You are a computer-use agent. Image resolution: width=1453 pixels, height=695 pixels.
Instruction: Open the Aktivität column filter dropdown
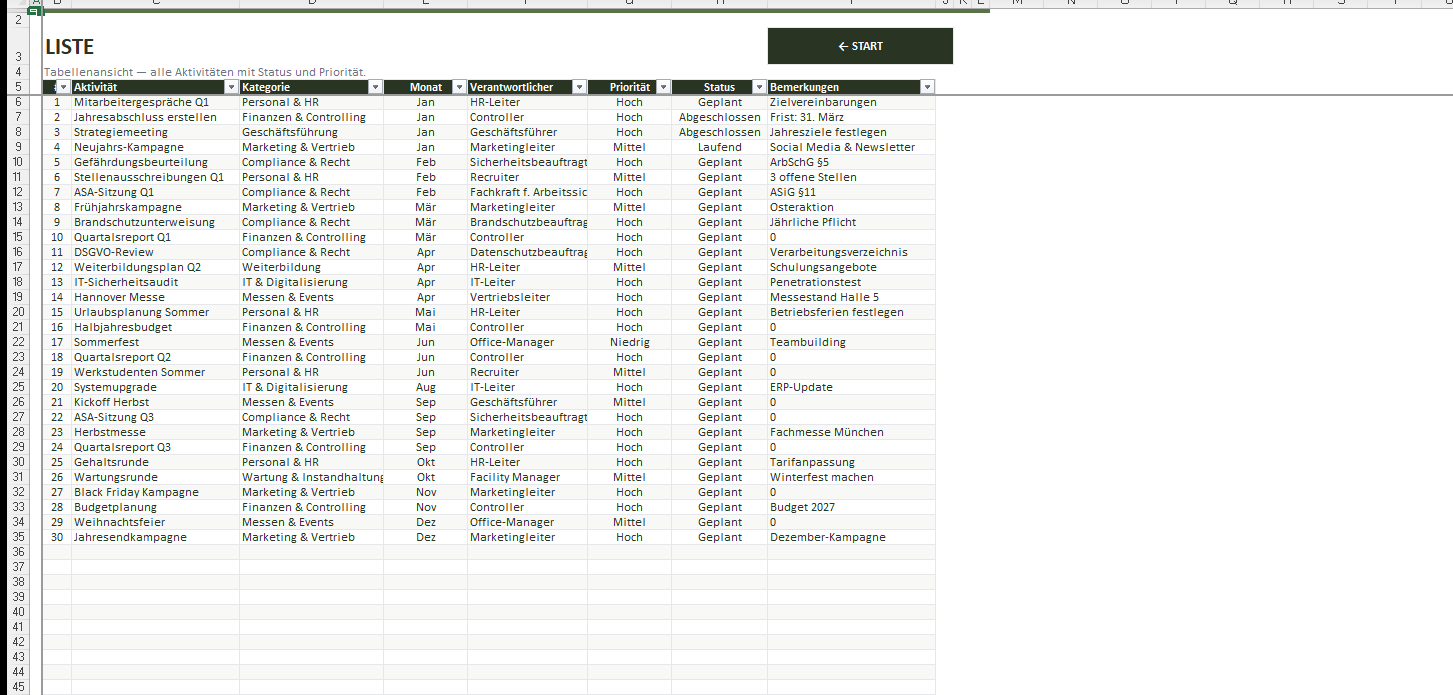231,88
